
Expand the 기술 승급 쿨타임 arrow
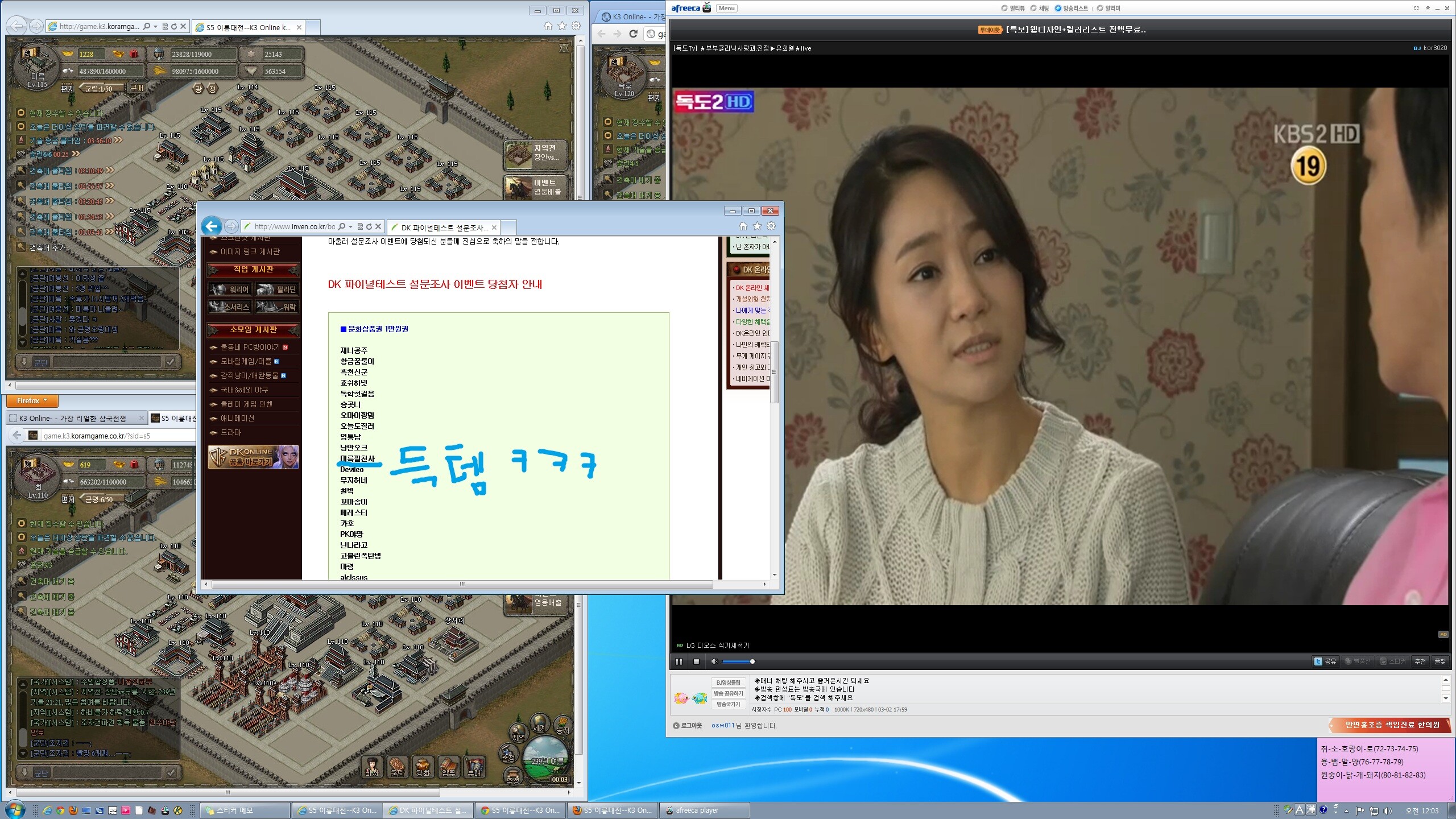118,140
